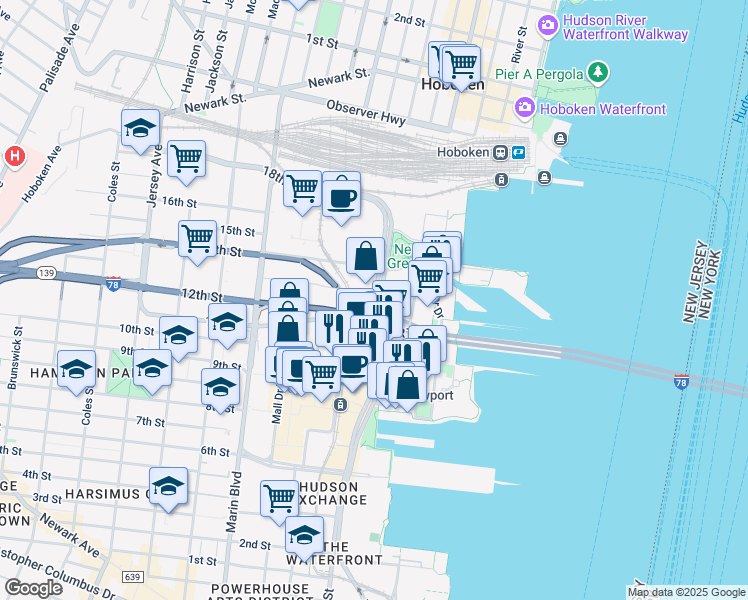Viewport: 748px width, 600px height.
Task: Click the Map data ©2025 Google attribution
Action: pyautogui.click(x=686, y=593)
